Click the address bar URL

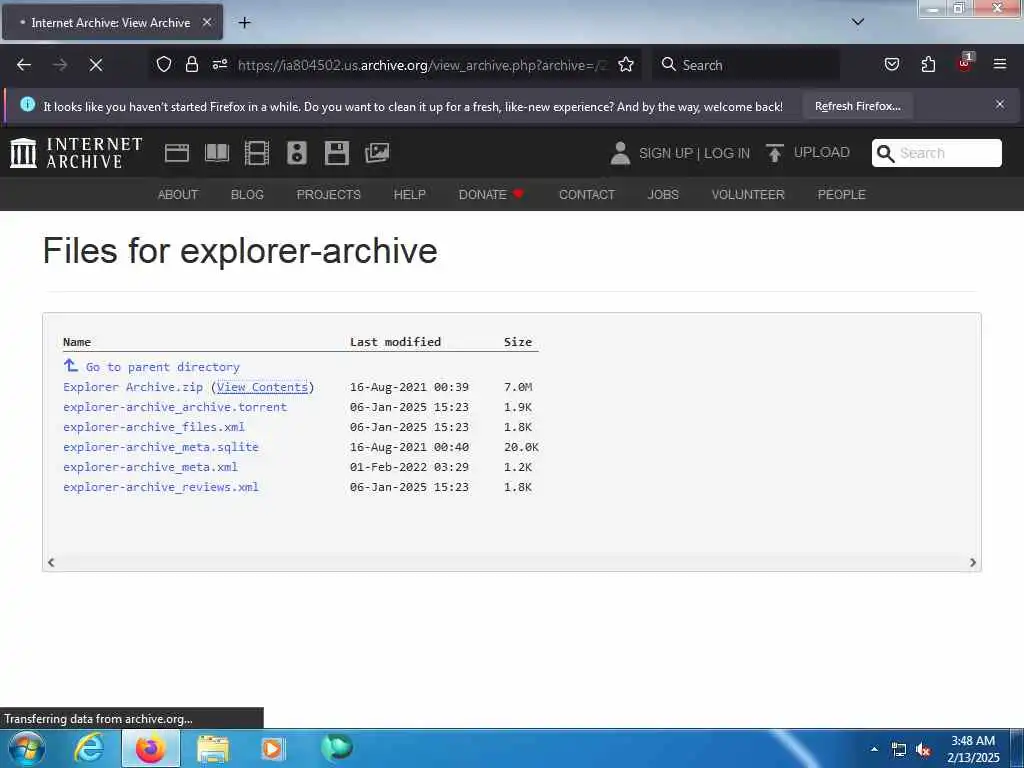pyautogui.click(x=422, y=65)
